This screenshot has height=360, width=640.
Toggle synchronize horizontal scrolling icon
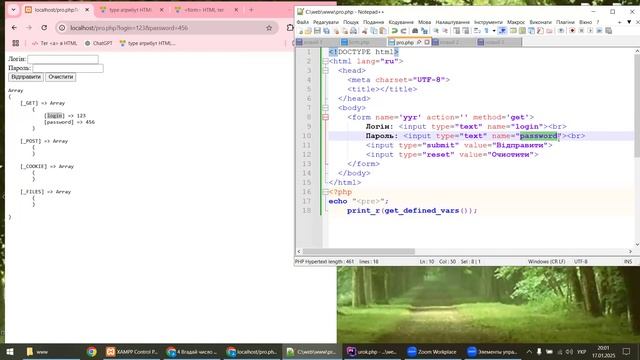[465, 31]
